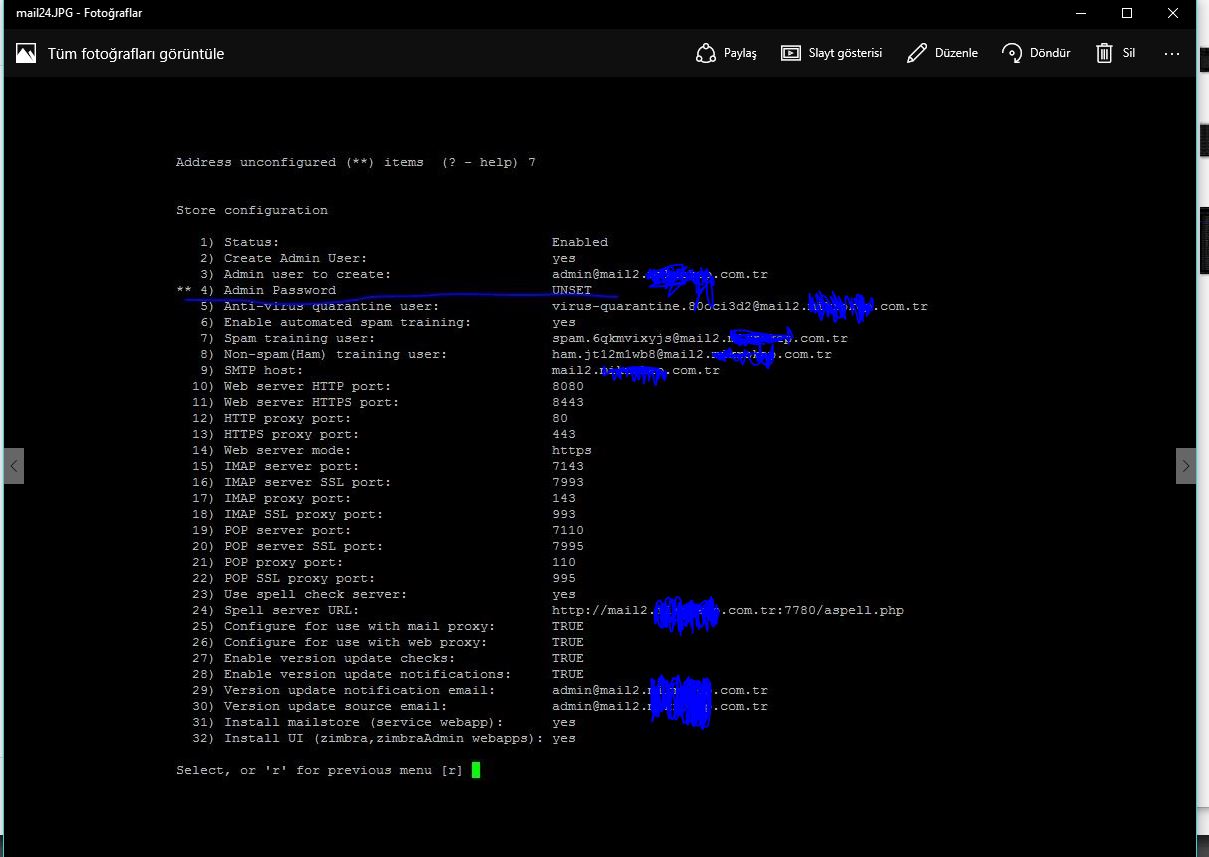
Task: Go to the next photo arrow
Action: [x=1186, y=465]
